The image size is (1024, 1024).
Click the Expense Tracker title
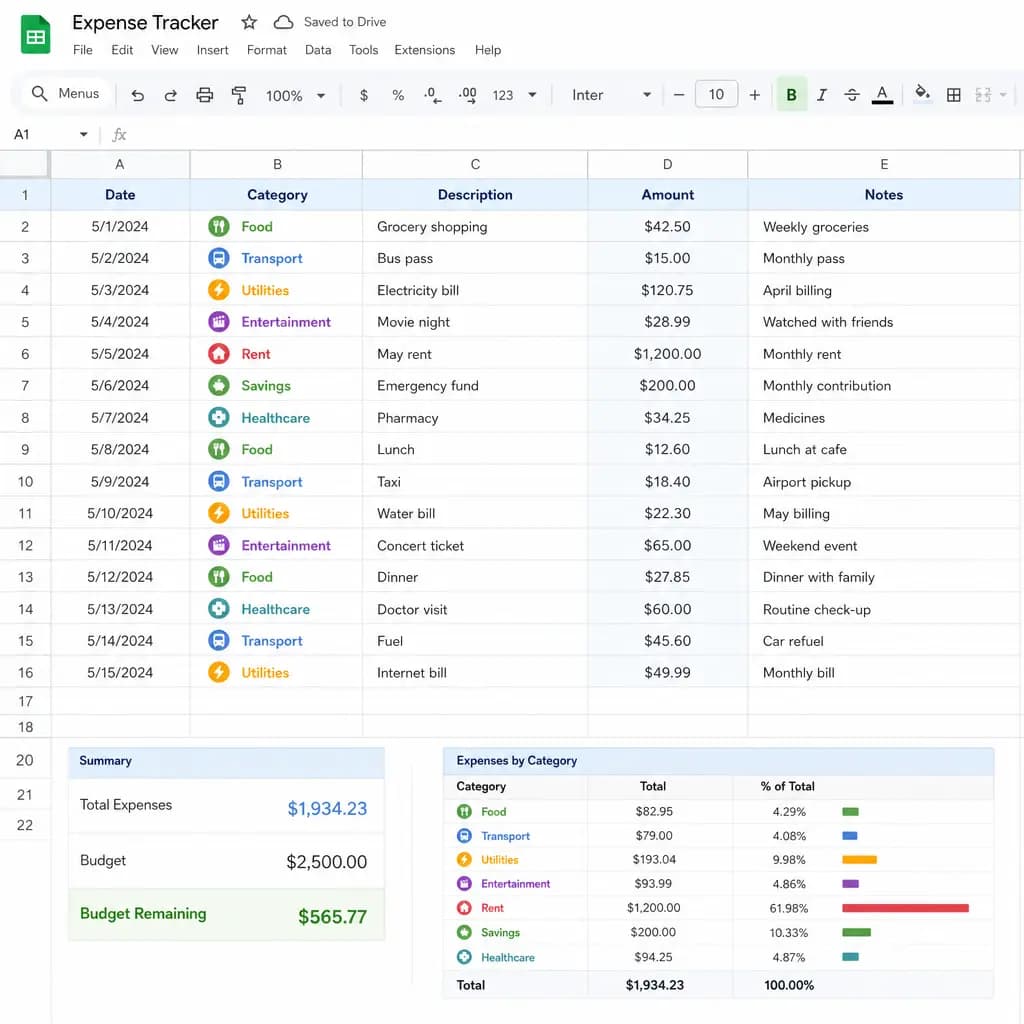coord(145,23)
